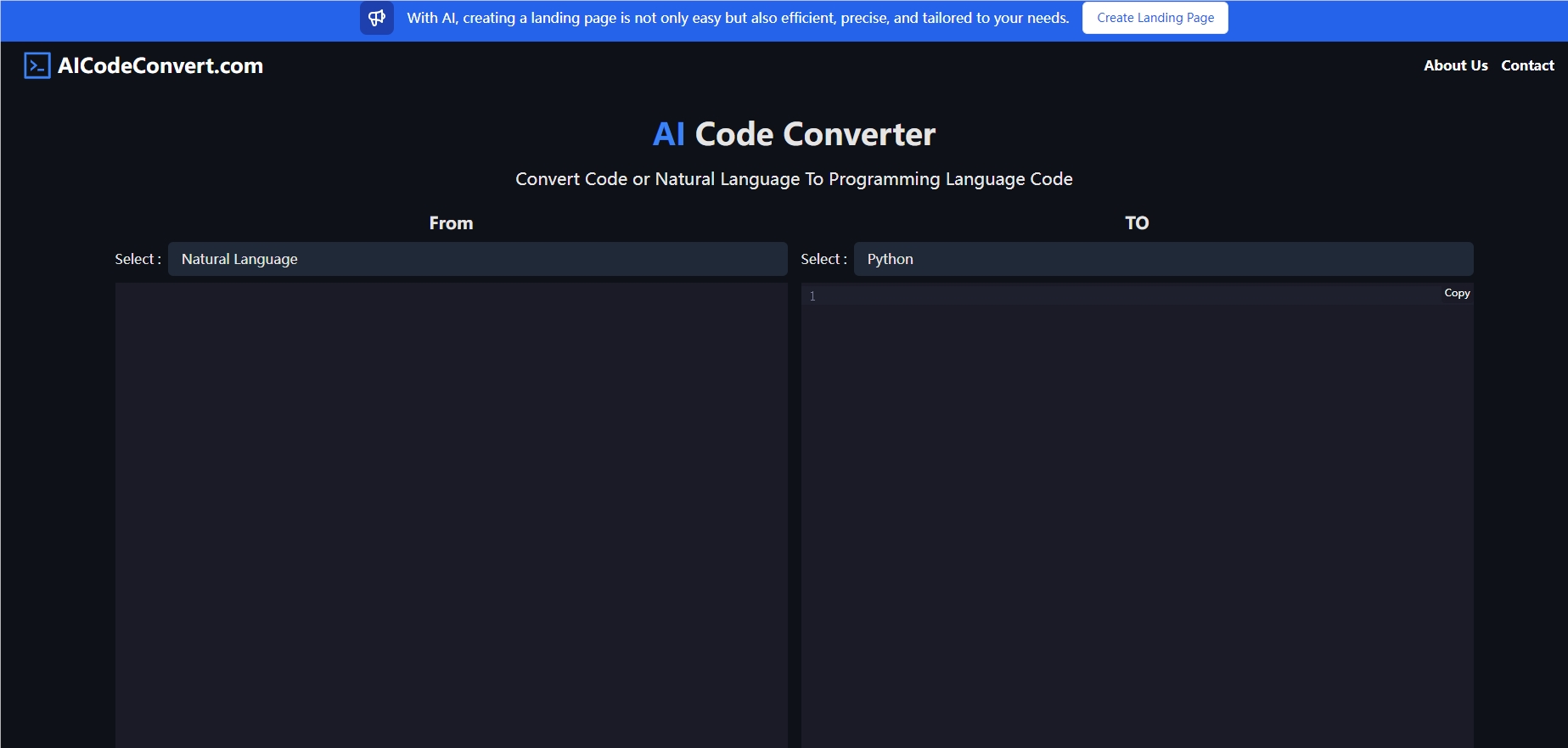Click the From column label
The width and height of the screenshot is (1568, 748).
451,223
